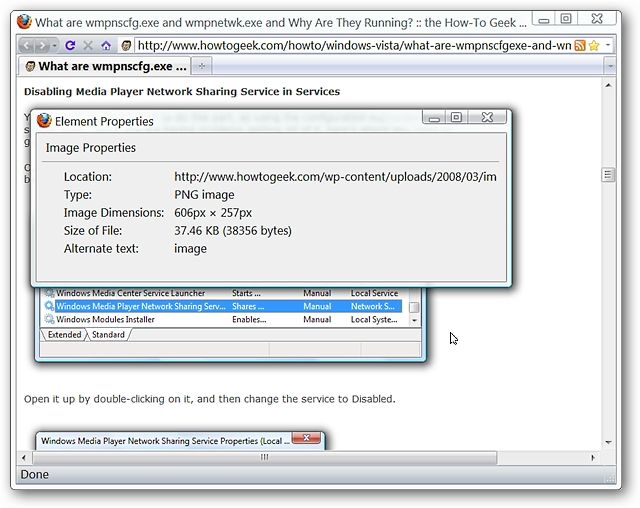The width and height of the screenshot is (640, 508).
Task: Bookmark page with the star icon
Action: [594, 45]
